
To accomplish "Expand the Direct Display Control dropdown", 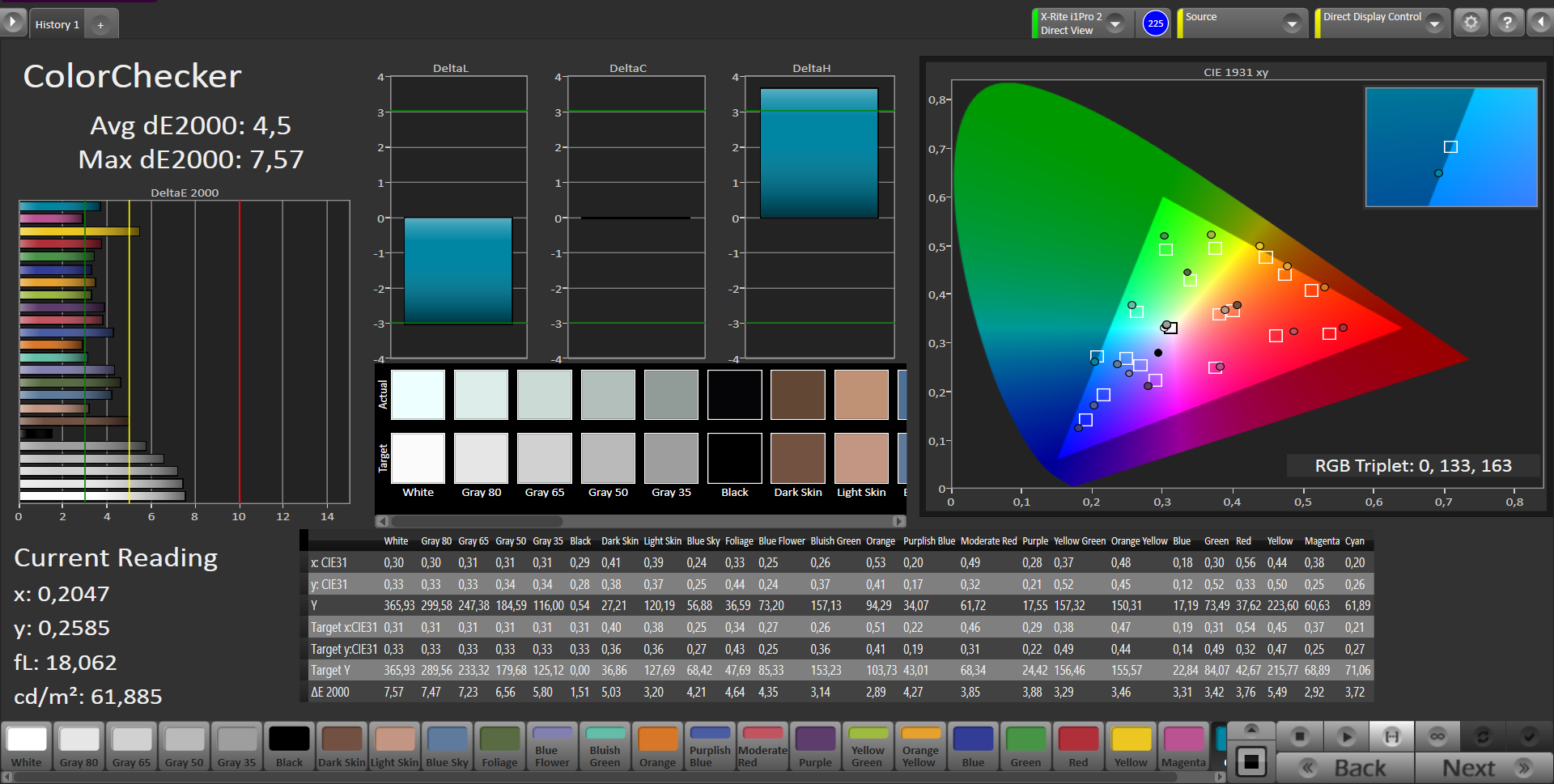I will (1434, 23).
